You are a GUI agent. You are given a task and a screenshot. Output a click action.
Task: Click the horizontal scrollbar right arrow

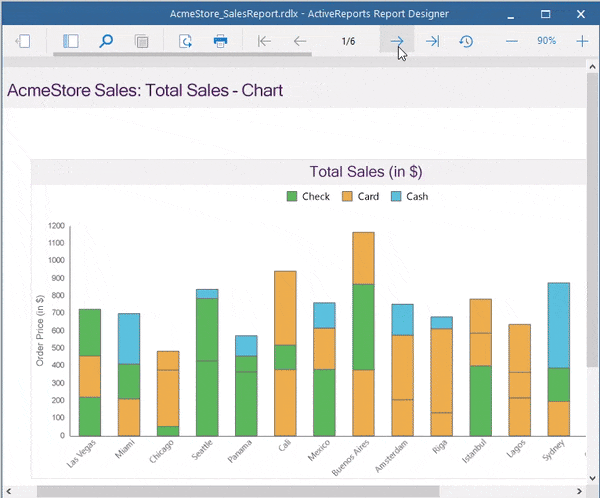[x=579, y=491]
